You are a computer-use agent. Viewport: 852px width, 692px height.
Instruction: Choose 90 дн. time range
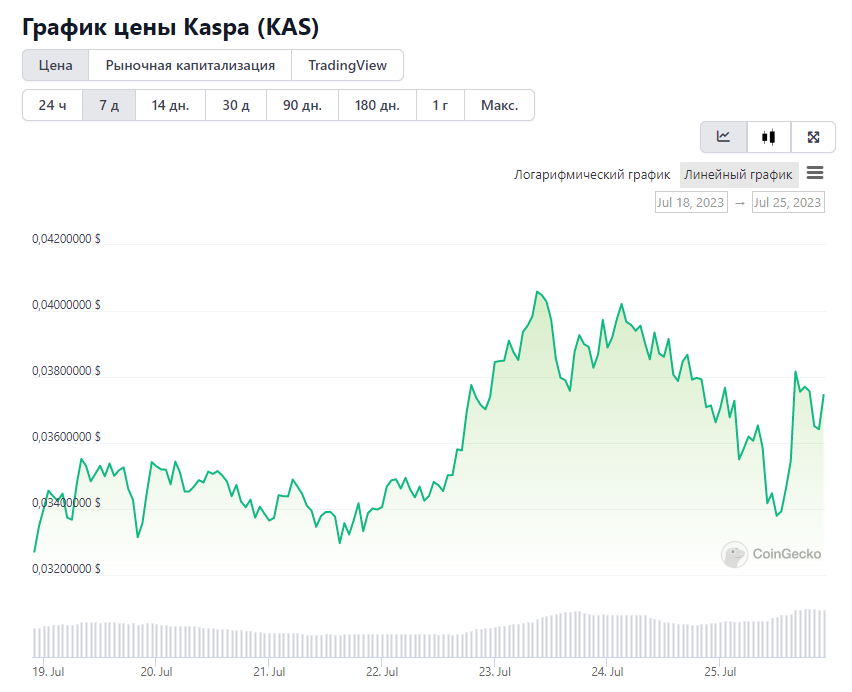coord(302,105)
